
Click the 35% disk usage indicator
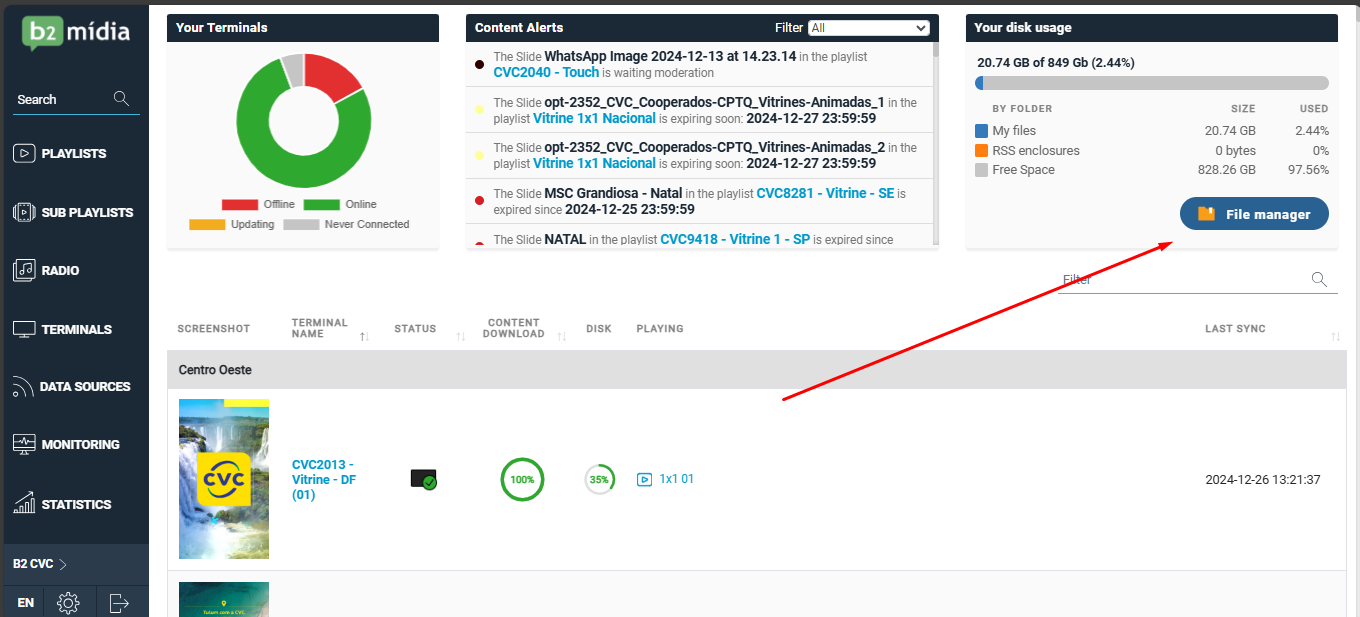click(x=599, y=479)
